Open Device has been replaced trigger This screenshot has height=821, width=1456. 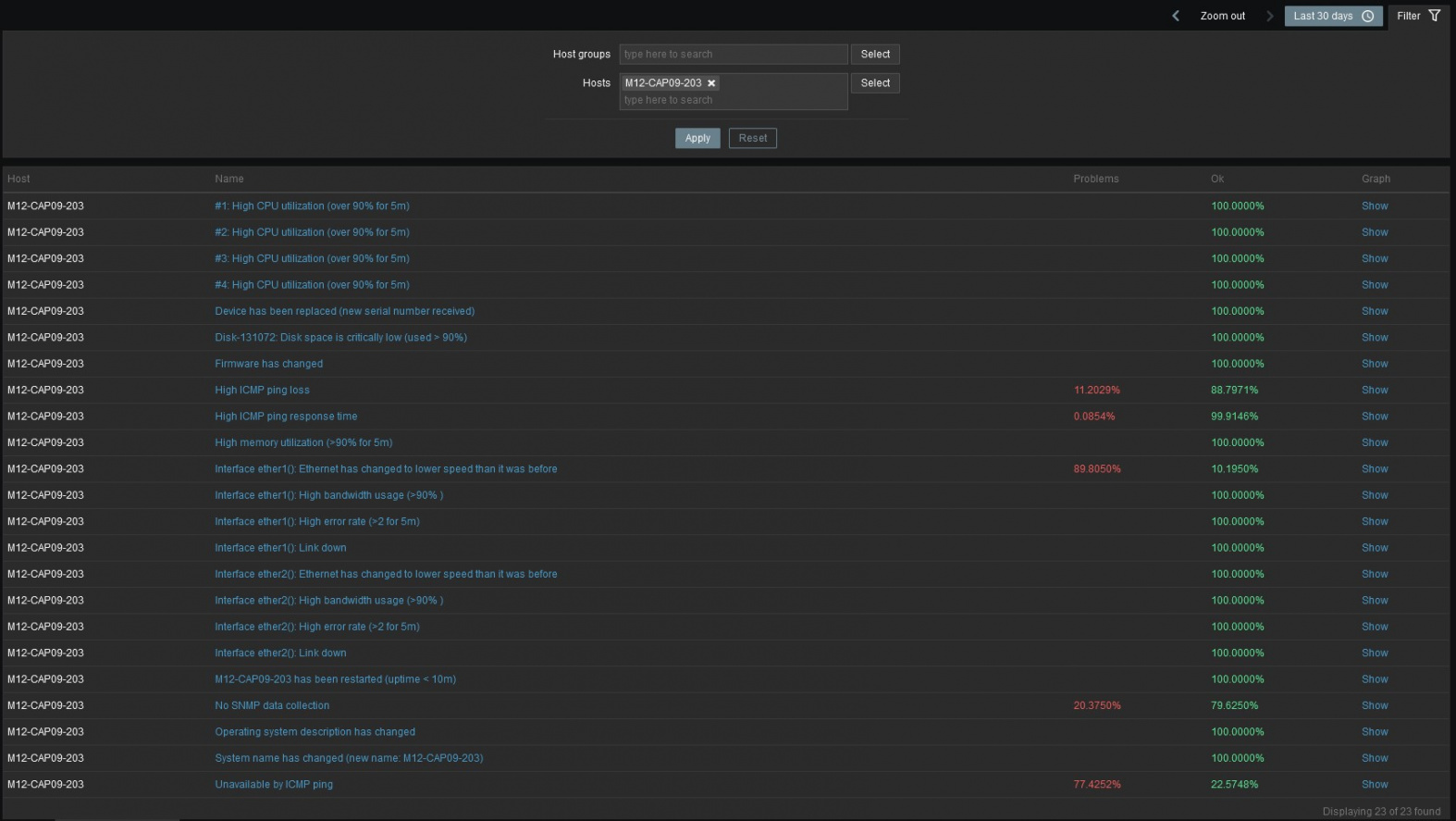click(x=344, y=311)
